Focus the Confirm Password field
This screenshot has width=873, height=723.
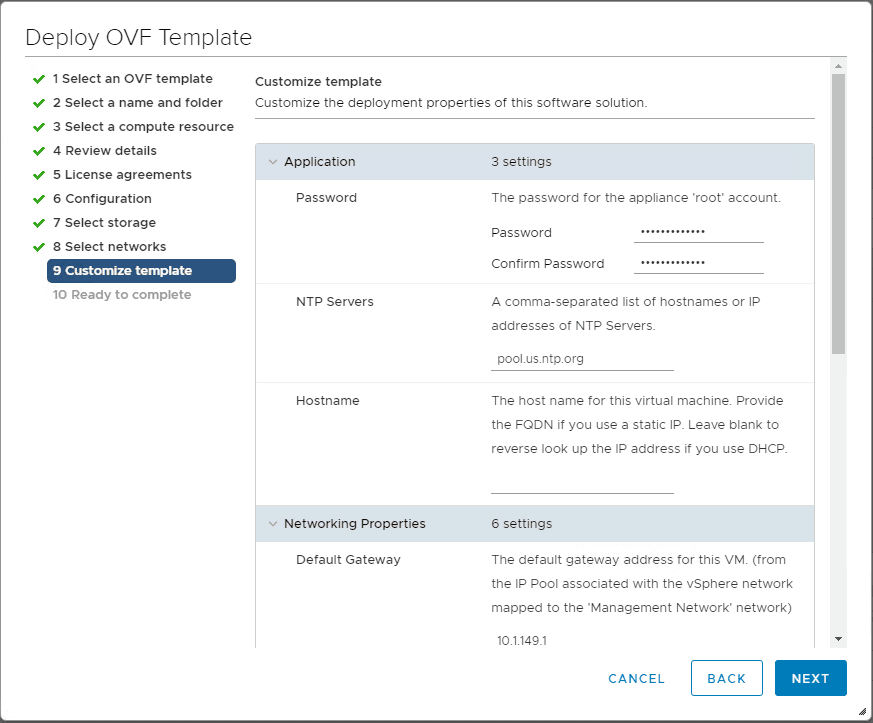click(x=698, y=263)
